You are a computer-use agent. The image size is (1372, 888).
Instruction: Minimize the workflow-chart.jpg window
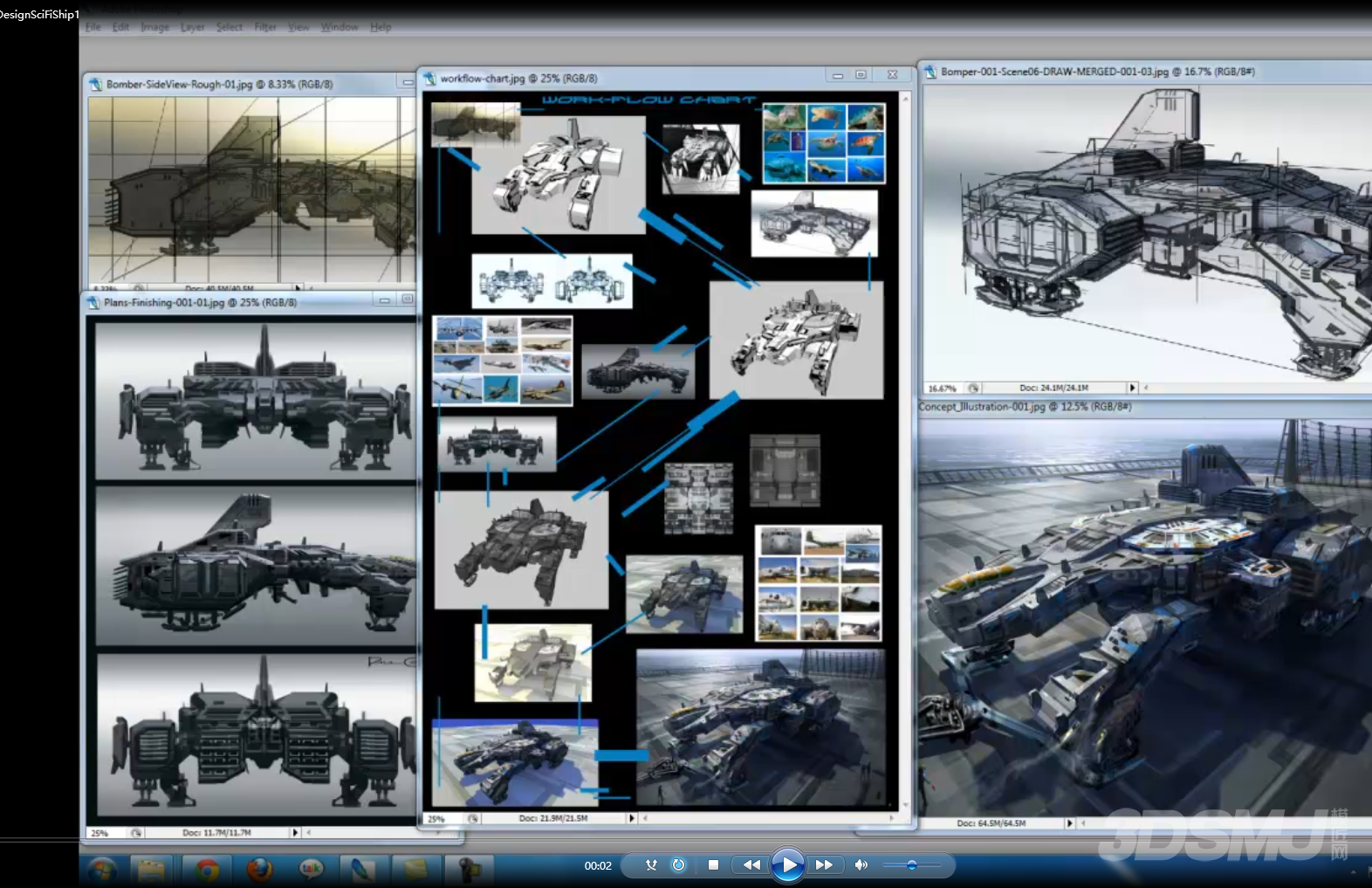coord(838,76)
